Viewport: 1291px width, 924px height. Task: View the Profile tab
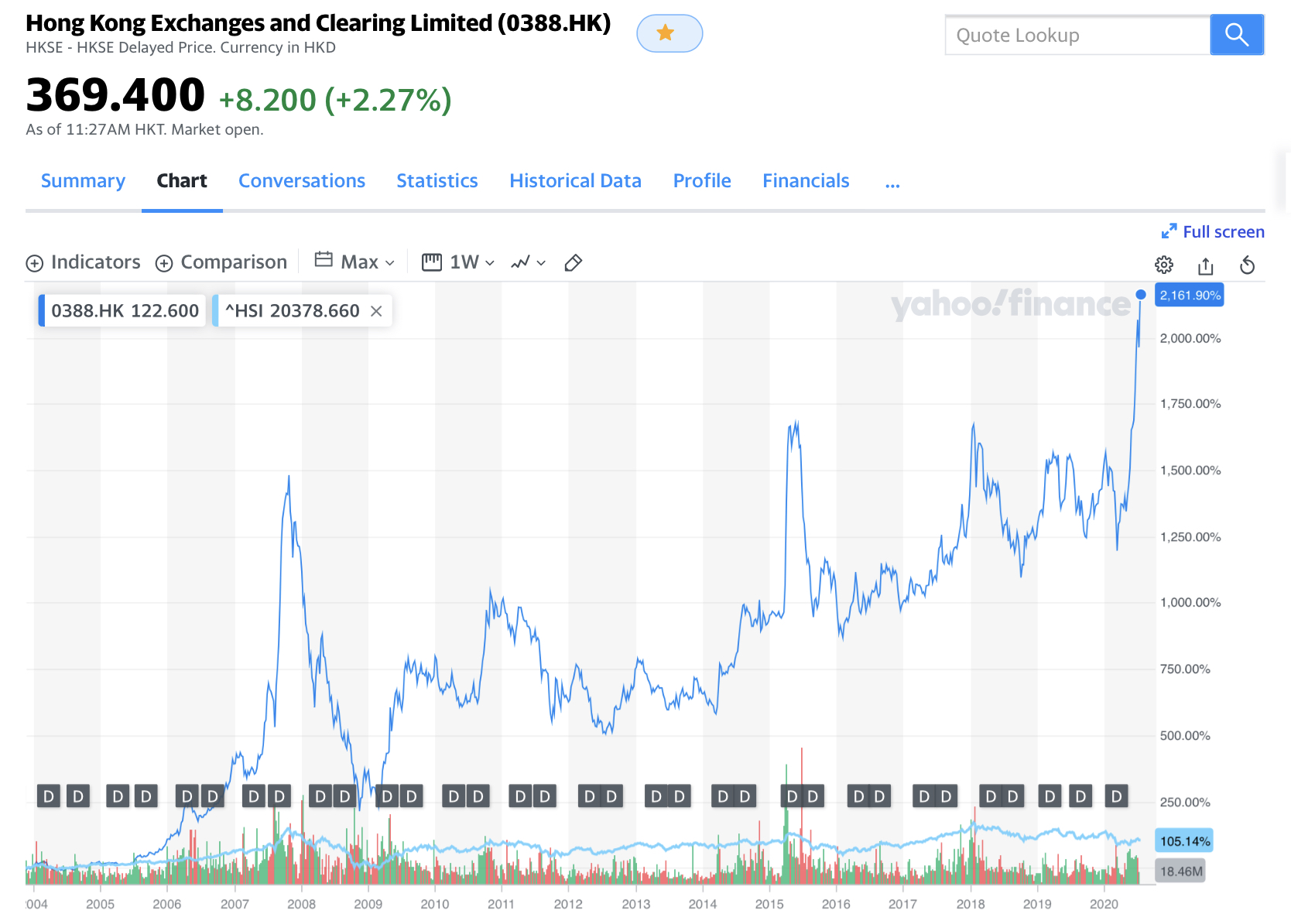click(702, 181)
